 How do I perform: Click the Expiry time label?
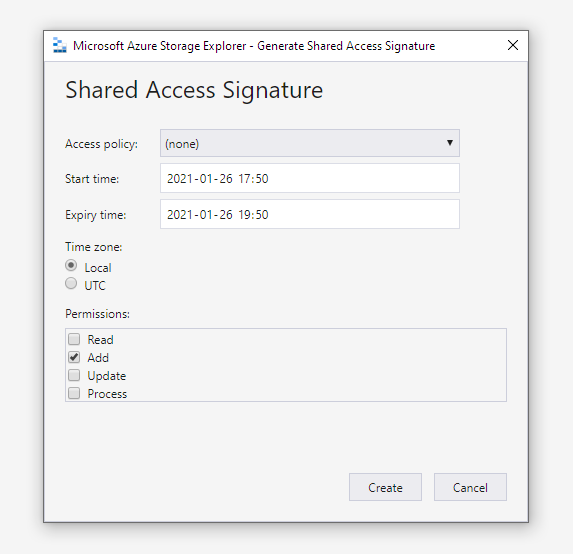click(96, 215)
